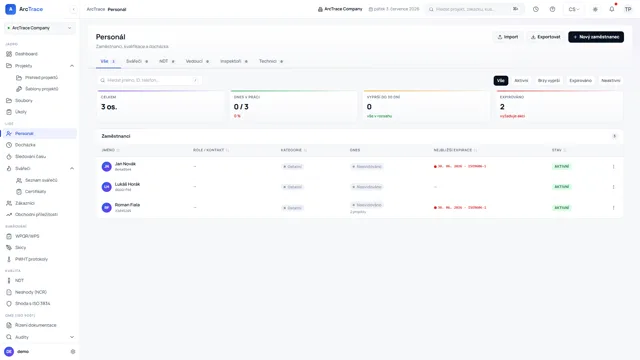This screenshot has height=360, width=640.
Task: Open the history clock icon in header
Action: (536, 9)
